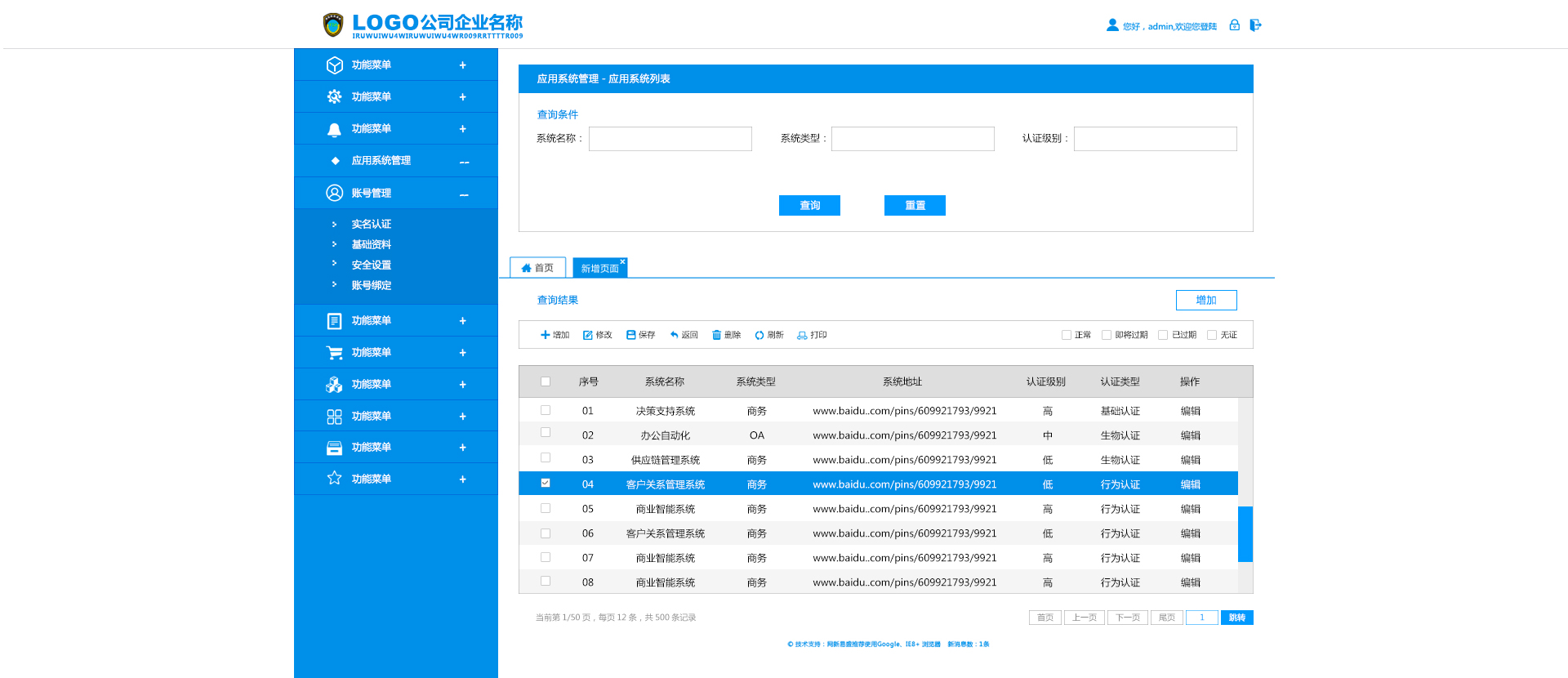Click the 增加 plus icon in the toolbar
This screenshot has height=678, width=1568.
coord(545,335)
